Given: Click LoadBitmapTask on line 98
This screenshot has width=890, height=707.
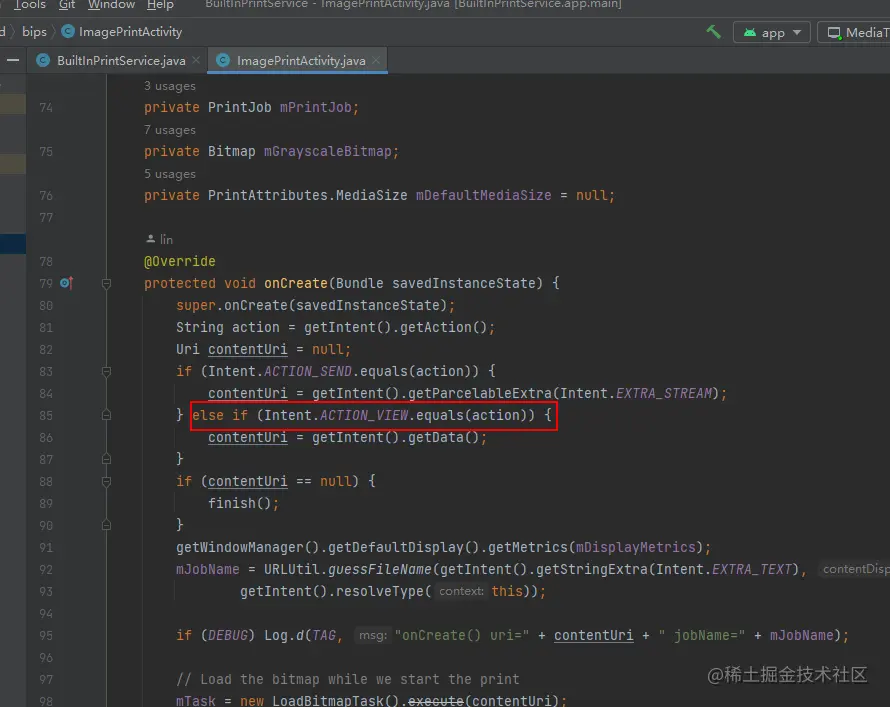Looking at the screenshot, I should pos(328,701).
